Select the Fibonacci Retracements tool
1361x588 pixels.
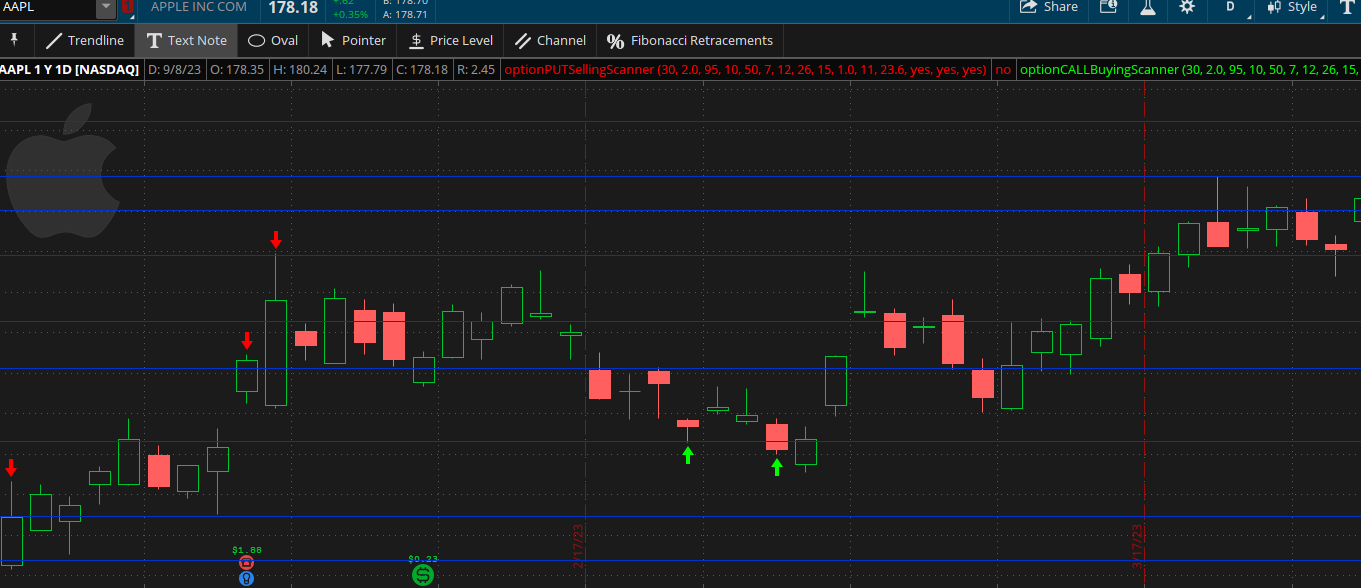pyautogui.click(x=690, y=41)
